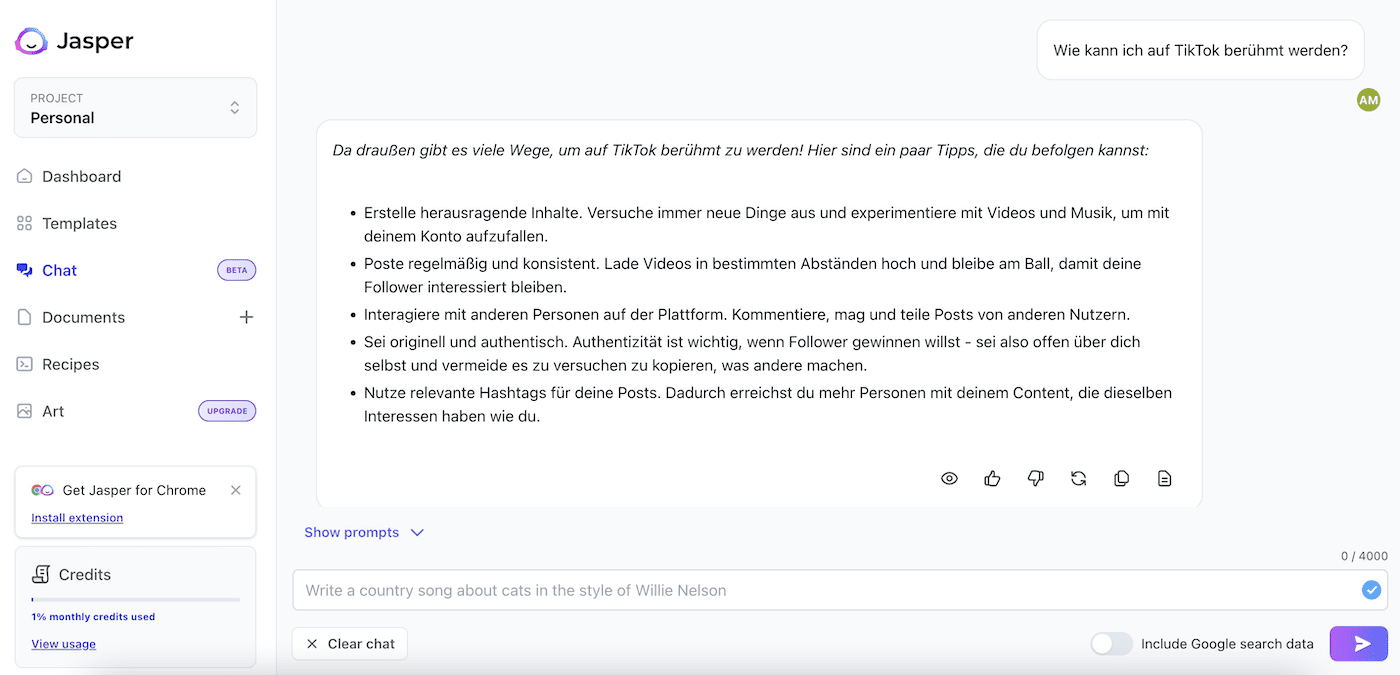Open Art section
This screenshot has height=675, width=1400.
coord(53,412)
